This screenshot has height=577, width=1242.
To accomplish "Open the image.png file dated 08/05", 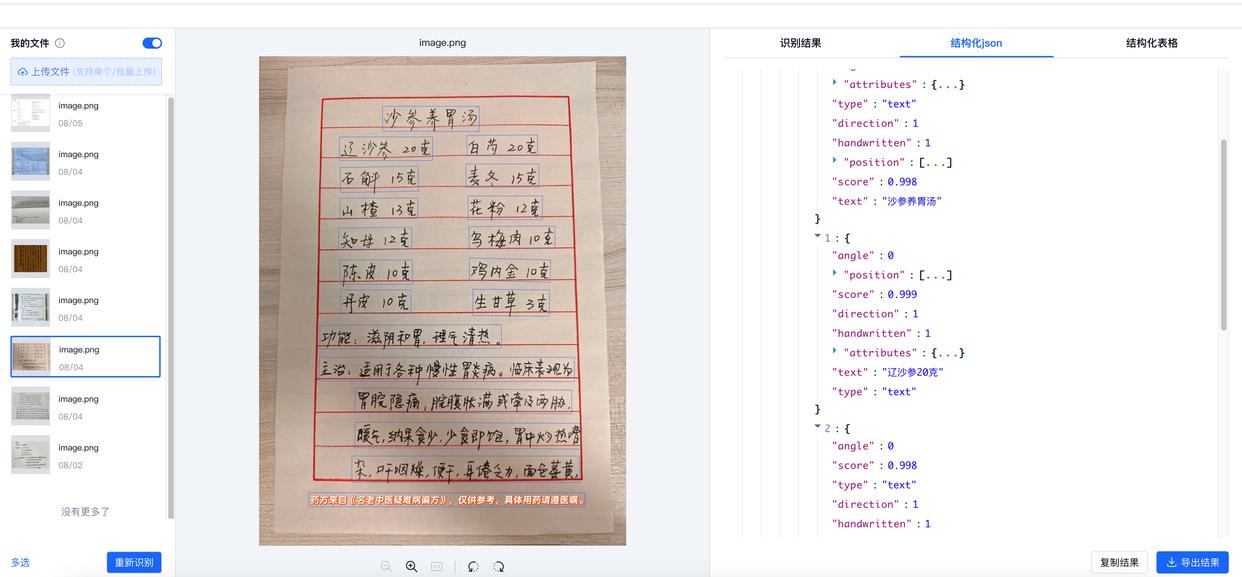I will (x=86, y=114).
